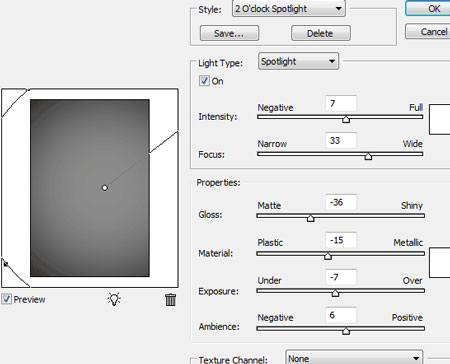Click the 'Plastic' label of Material slider

tap(270, 242)
